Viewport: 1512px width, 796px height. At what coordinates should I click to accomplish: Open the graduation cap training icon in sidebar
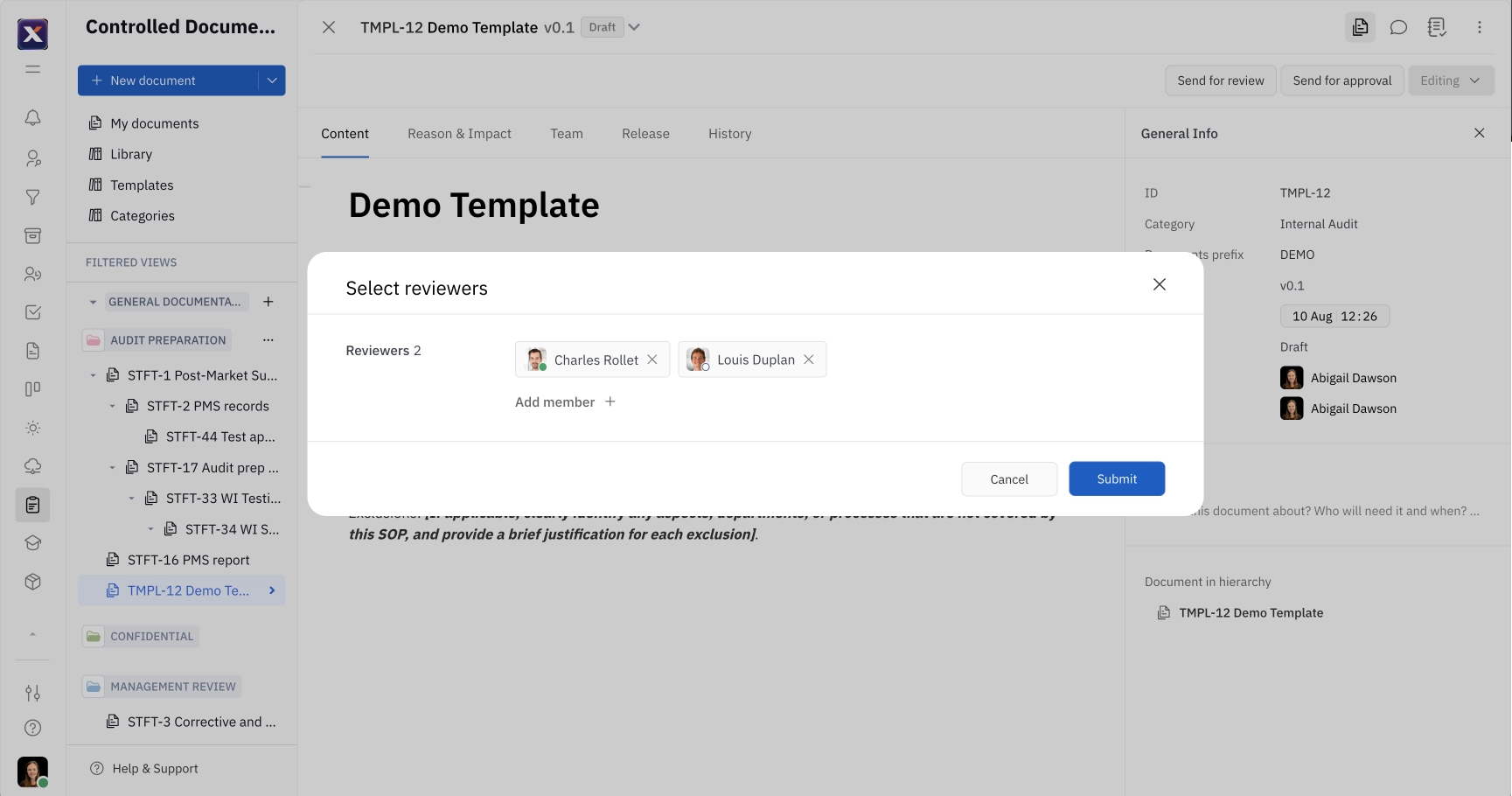(x=32, y=542)
